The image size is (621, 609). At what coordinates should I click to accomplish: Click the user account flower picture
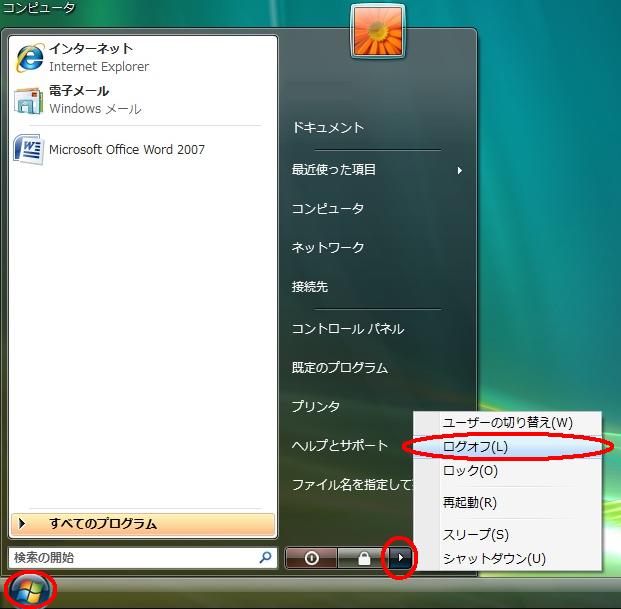pyautogui.click(x=377, y=31)
